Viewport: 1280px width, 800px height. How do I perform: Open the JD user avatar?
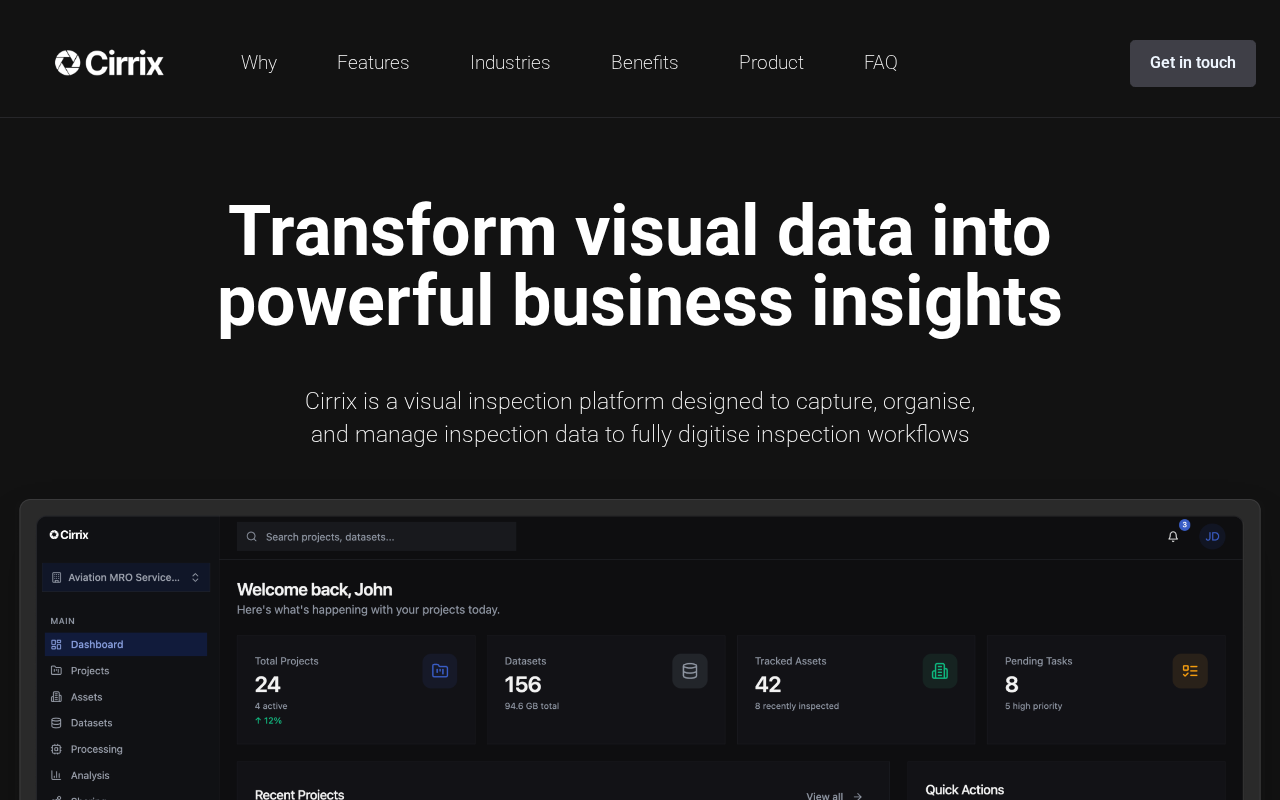pos(1212,537)
